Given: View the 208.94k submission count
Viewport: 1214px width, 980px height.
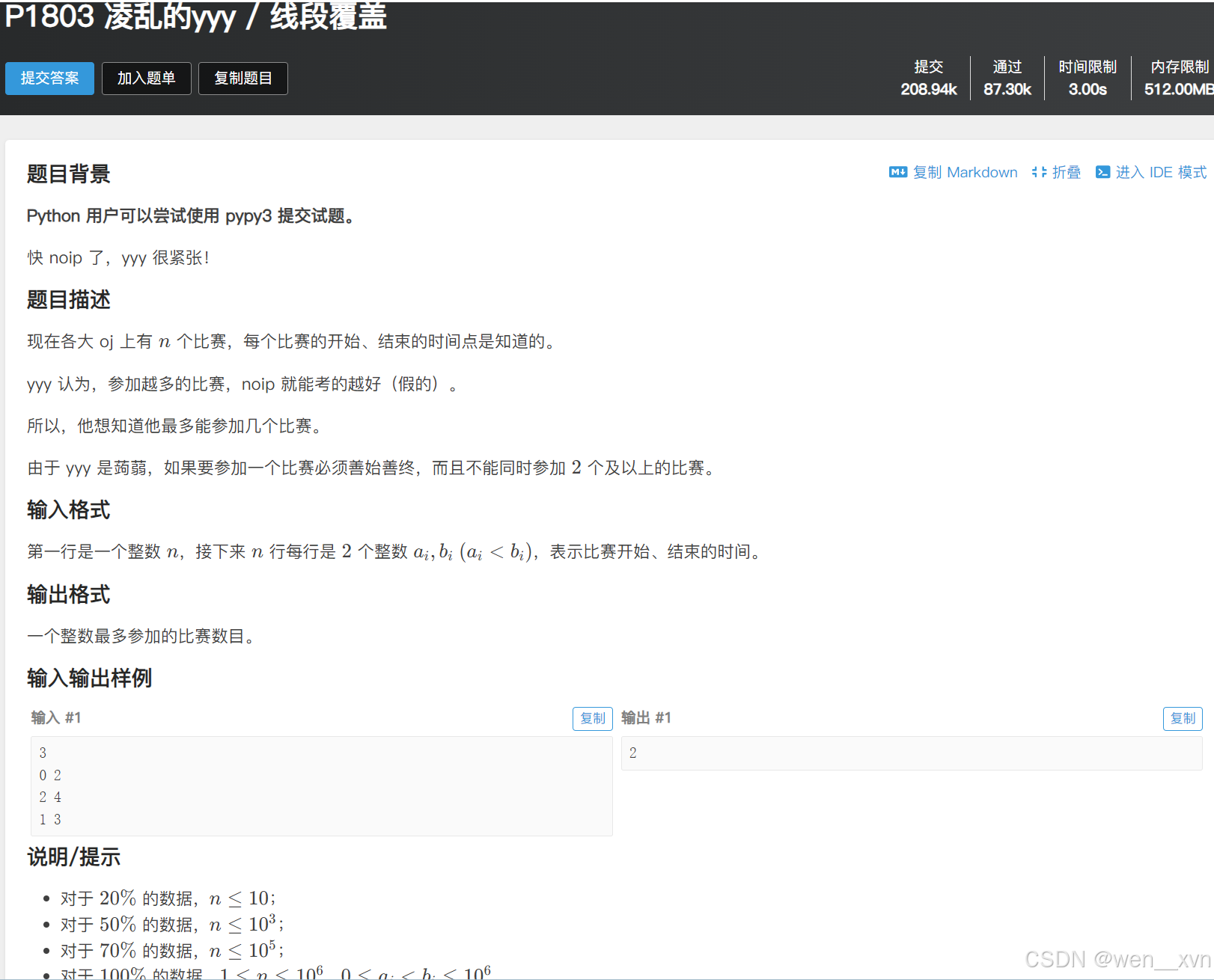Looking at the screenshot, I should (928, 78).
